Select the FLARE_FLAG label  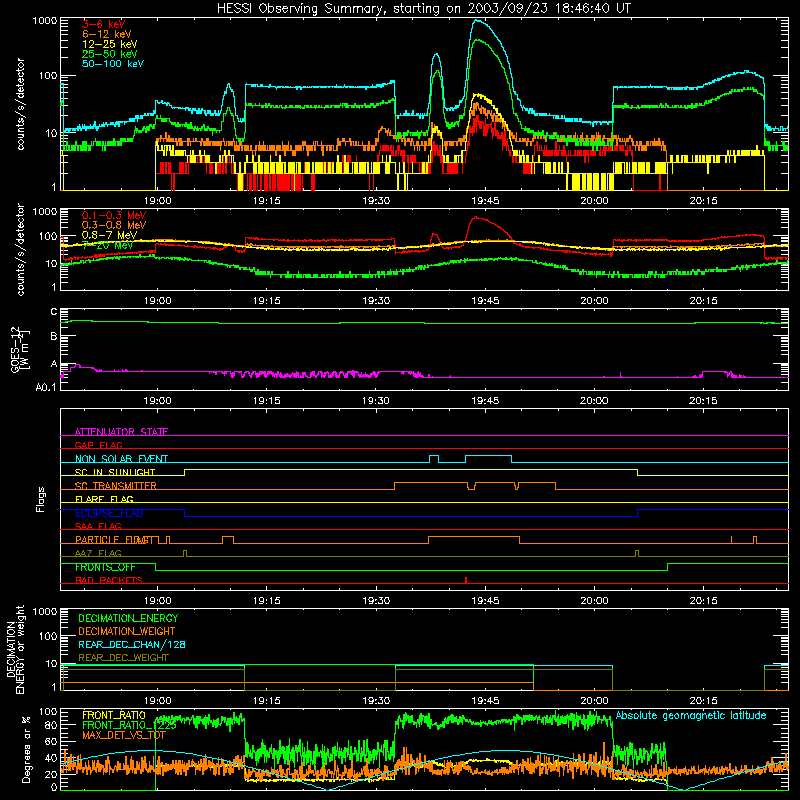click(104, 499)
